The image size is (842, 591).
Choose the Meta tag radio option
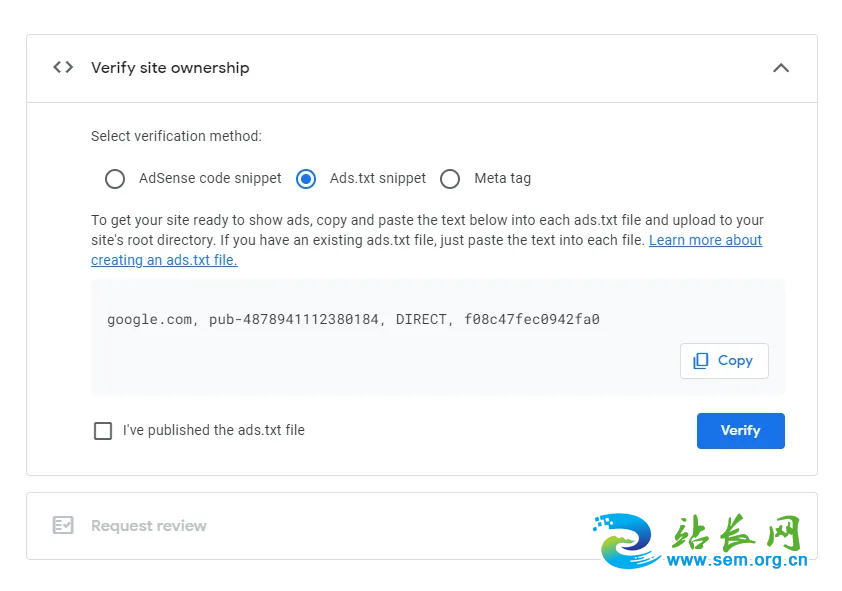pyautogui.click(x=450, y=179)
